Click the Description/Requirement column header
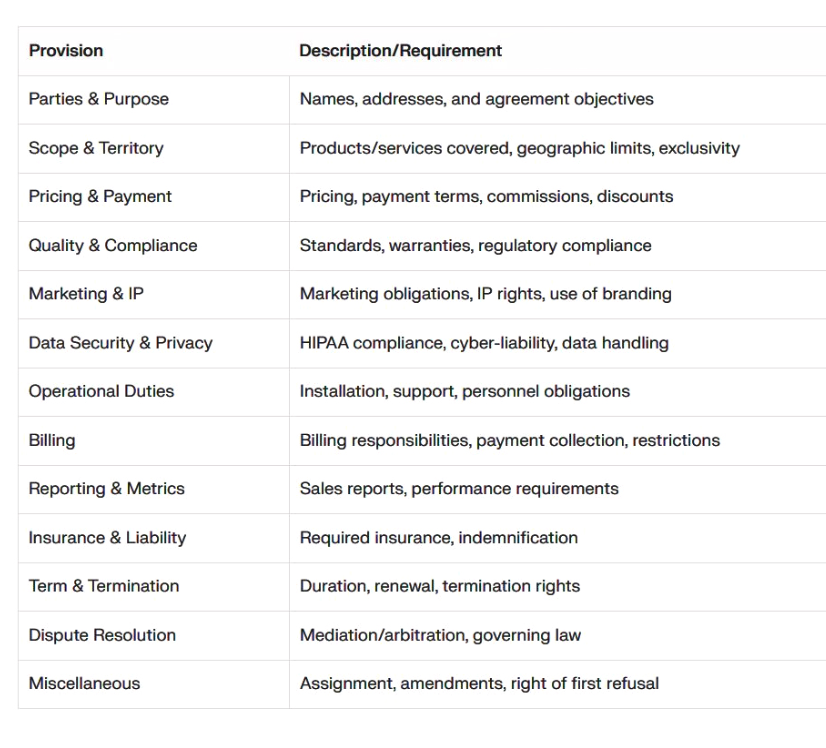This screenshot has height=748, width=826. [400, 51]
